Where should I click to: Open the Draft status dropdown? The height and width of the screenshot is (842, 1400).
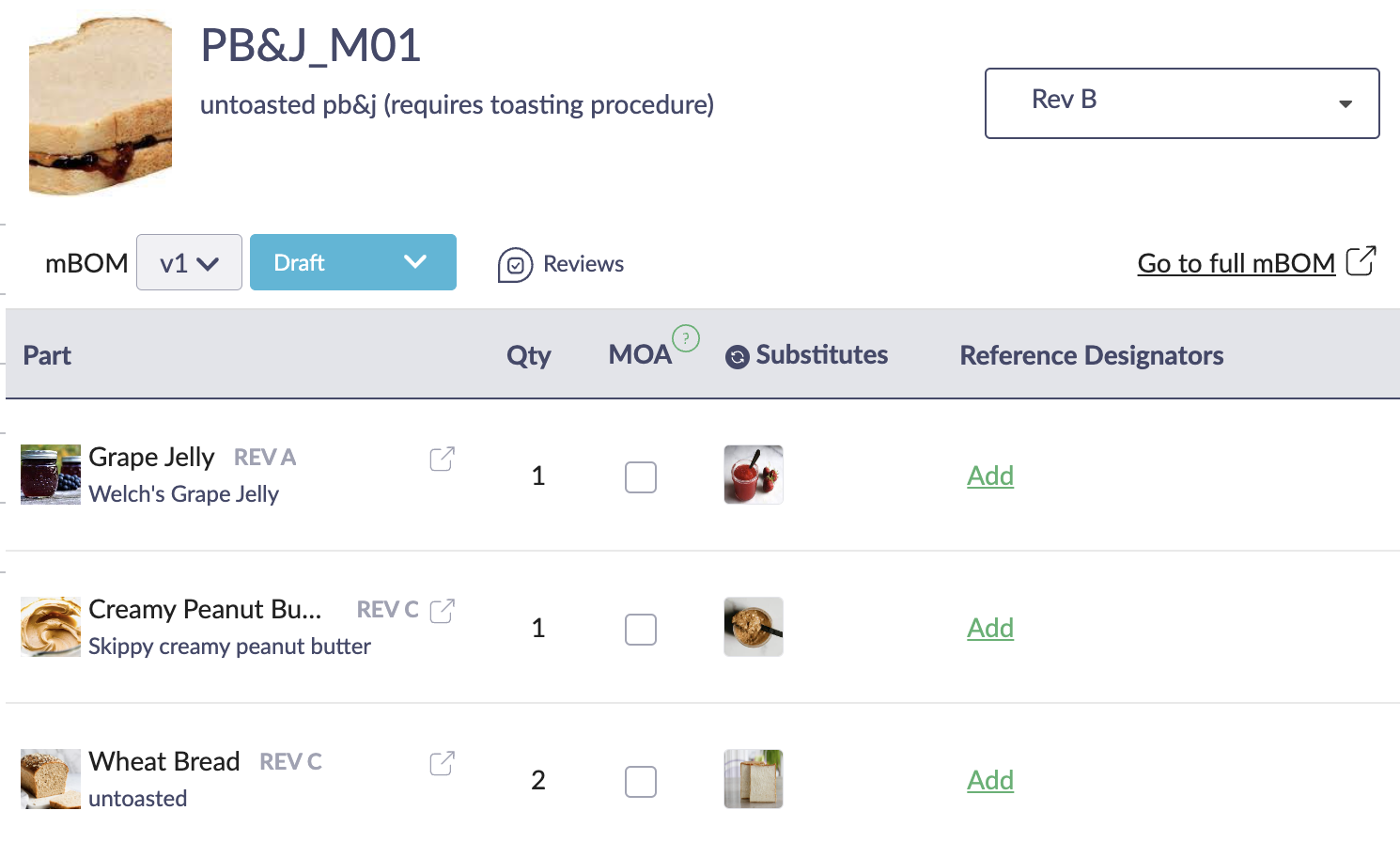[352, 262]
